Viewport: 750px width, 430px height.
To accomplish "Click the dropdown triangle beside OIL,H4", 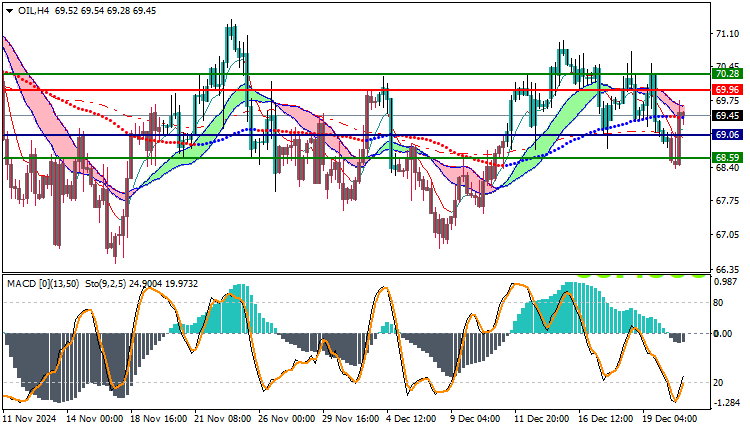I will pos(10,11).
